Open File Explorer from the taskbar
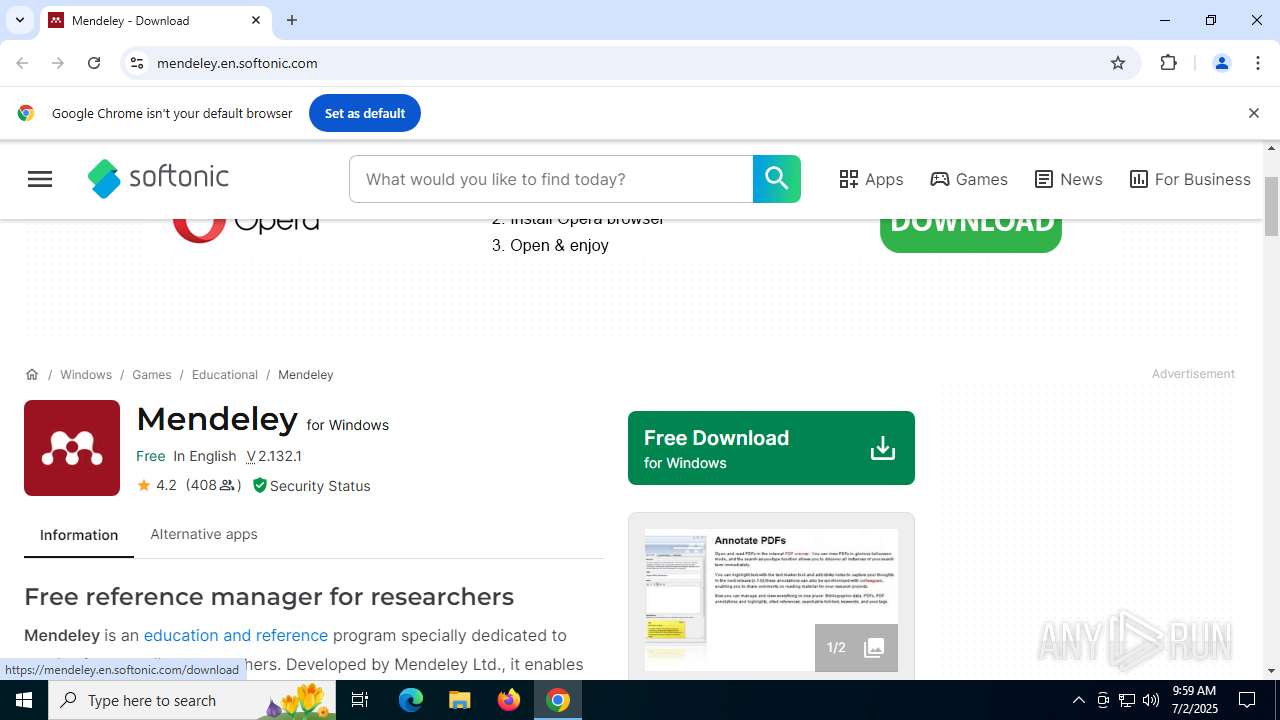This screenshot has width=1280, height=720. (460, 700)
